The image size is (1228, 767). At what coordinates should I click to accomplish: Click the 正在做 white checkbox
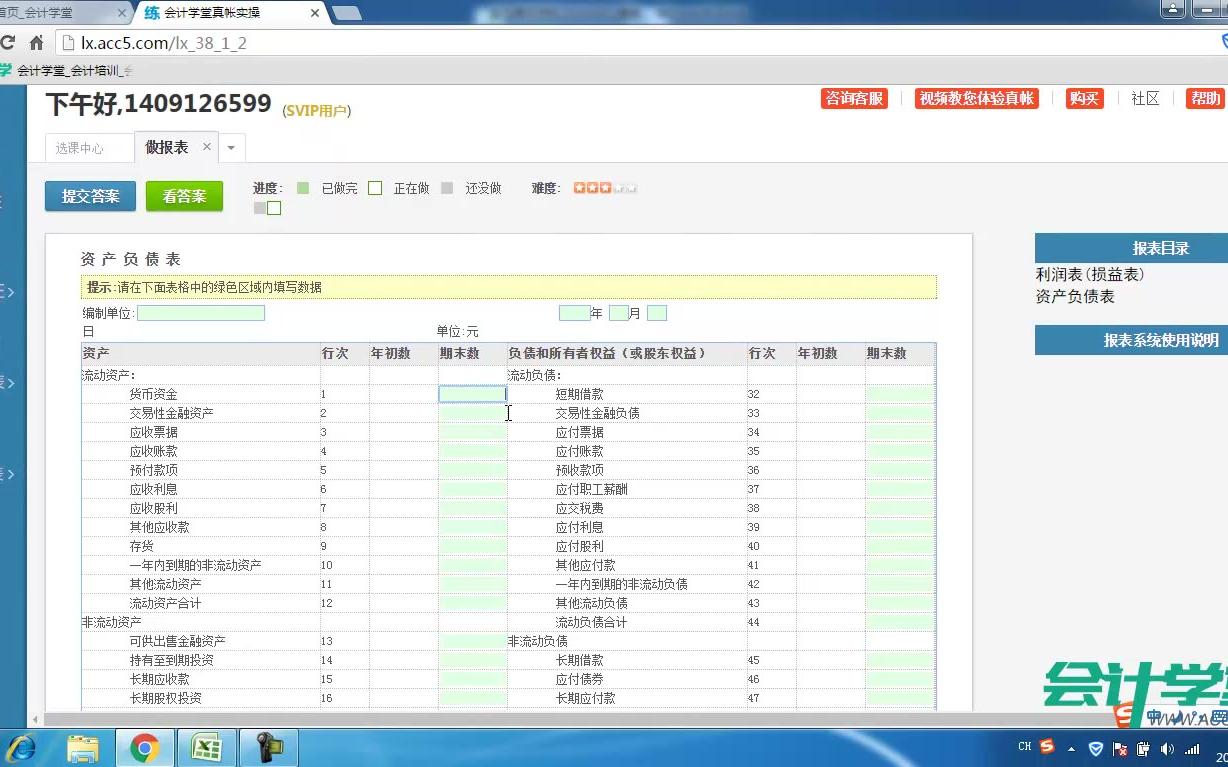[374, 188]
